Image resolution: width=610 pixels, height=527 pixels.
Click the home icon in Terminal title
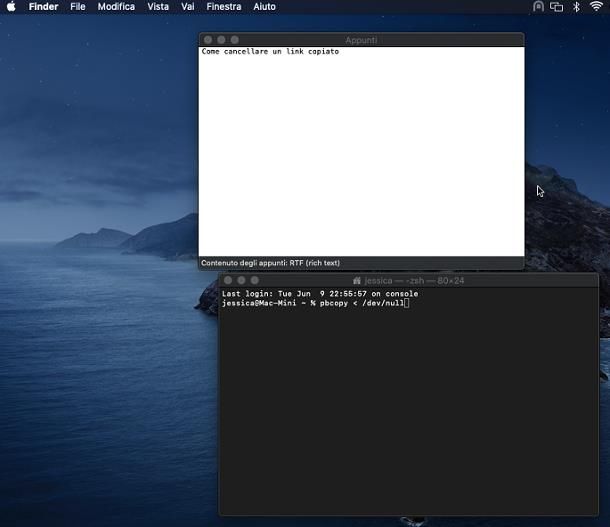point(357,281)
